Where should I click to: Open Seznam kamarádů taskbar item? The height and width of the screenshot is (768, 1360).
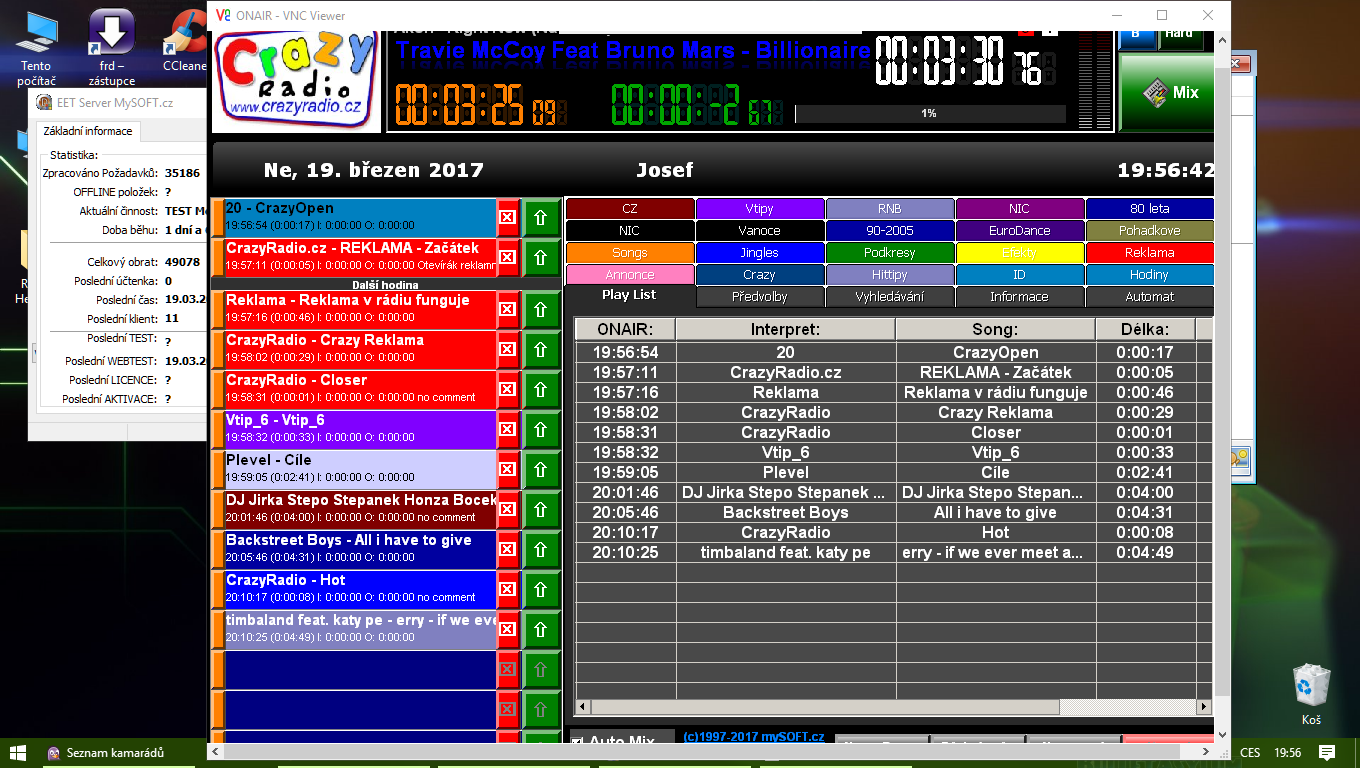pos(105,752)
